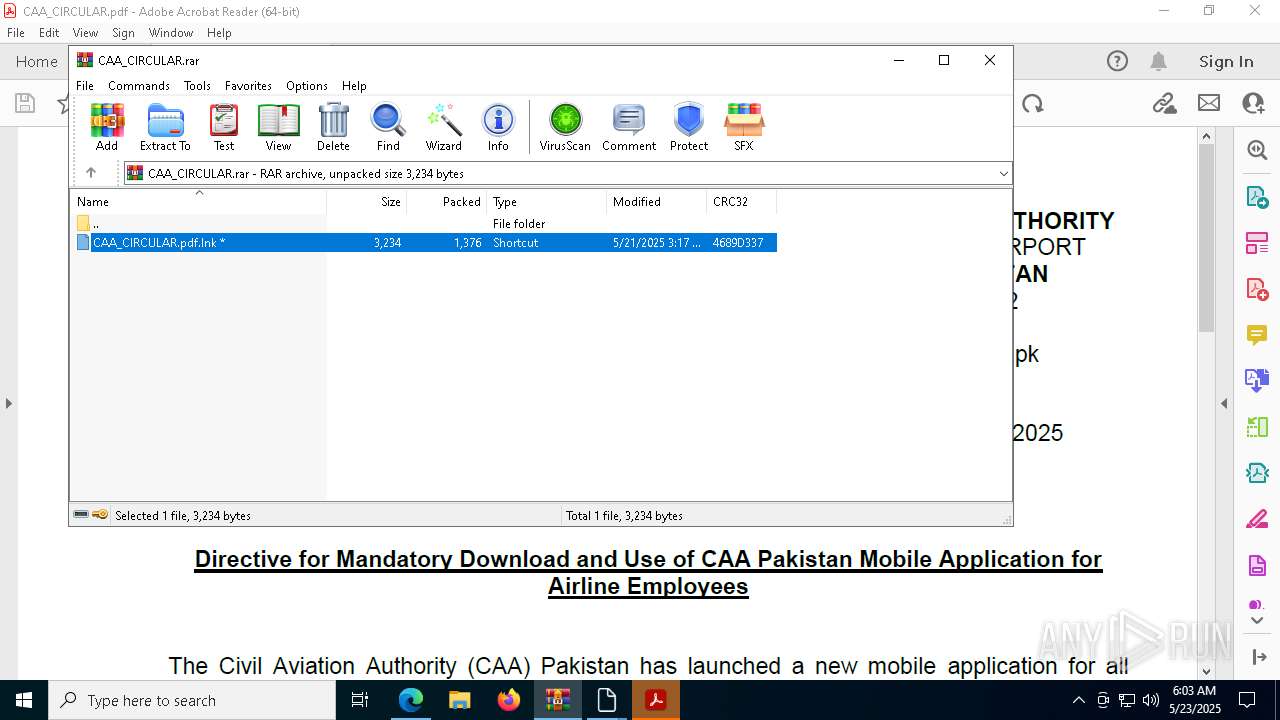Select CAA_CIRCULAR.pdf.lnk file row

(426, 243)
